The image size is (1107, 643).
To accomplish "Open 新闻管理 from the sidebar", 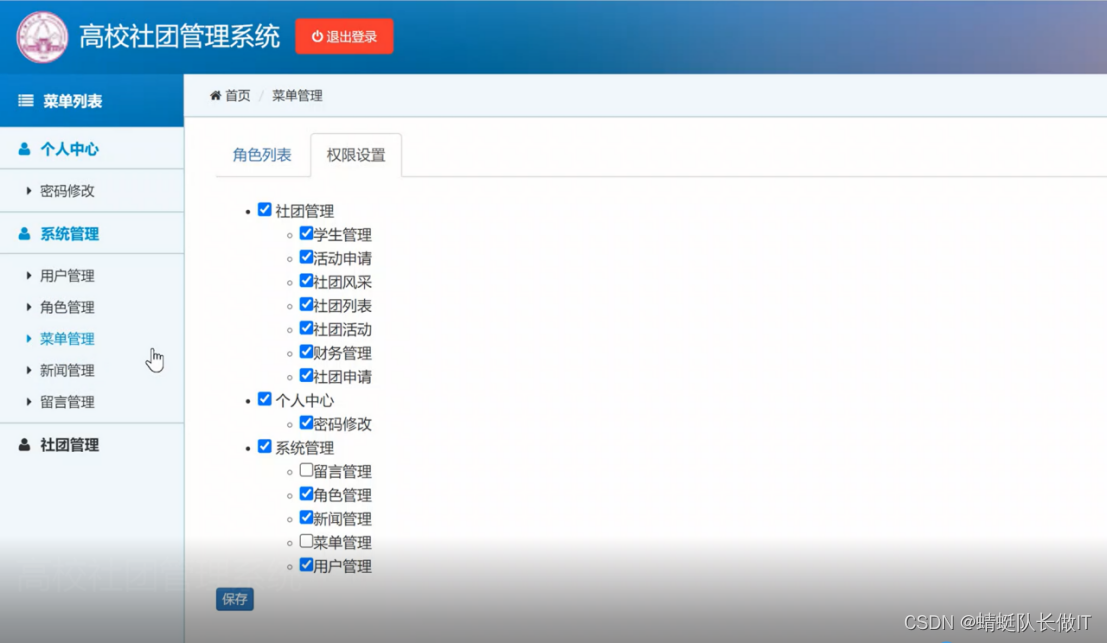I will [67, 369].
